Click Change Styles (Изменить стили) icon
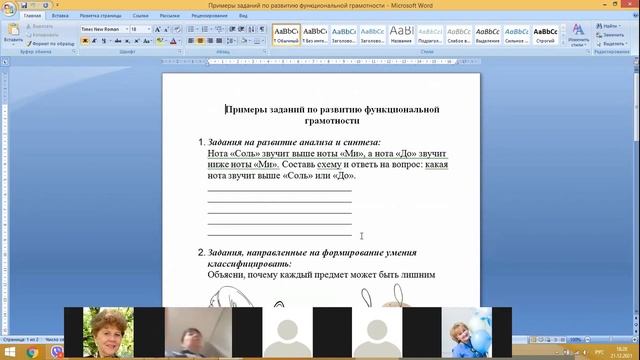640x360 pixels. point(578,34)
